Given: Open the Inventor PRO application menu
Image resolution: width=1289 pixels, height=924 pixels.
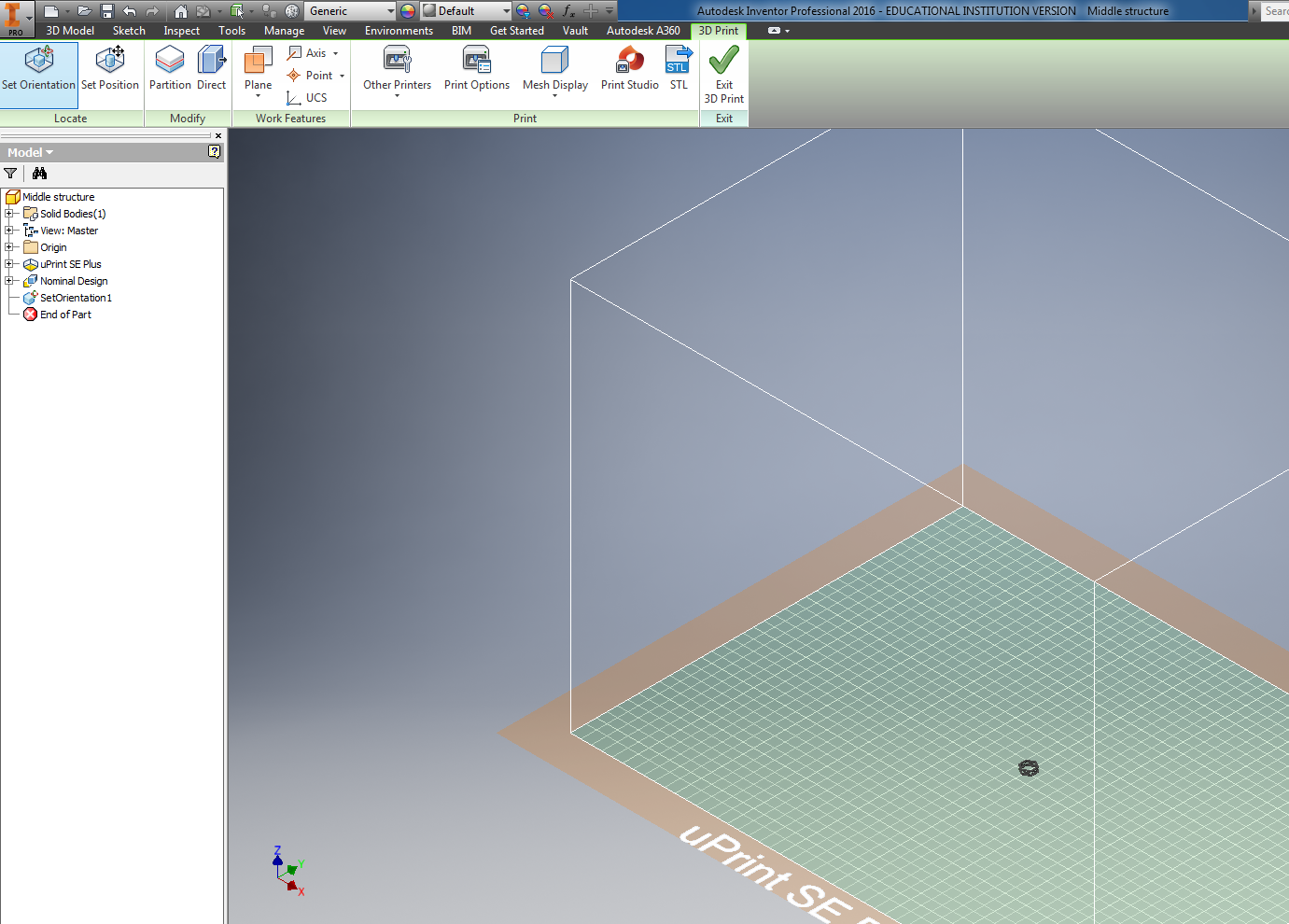Looking at the screenshot, I should [x=16, y=19].
